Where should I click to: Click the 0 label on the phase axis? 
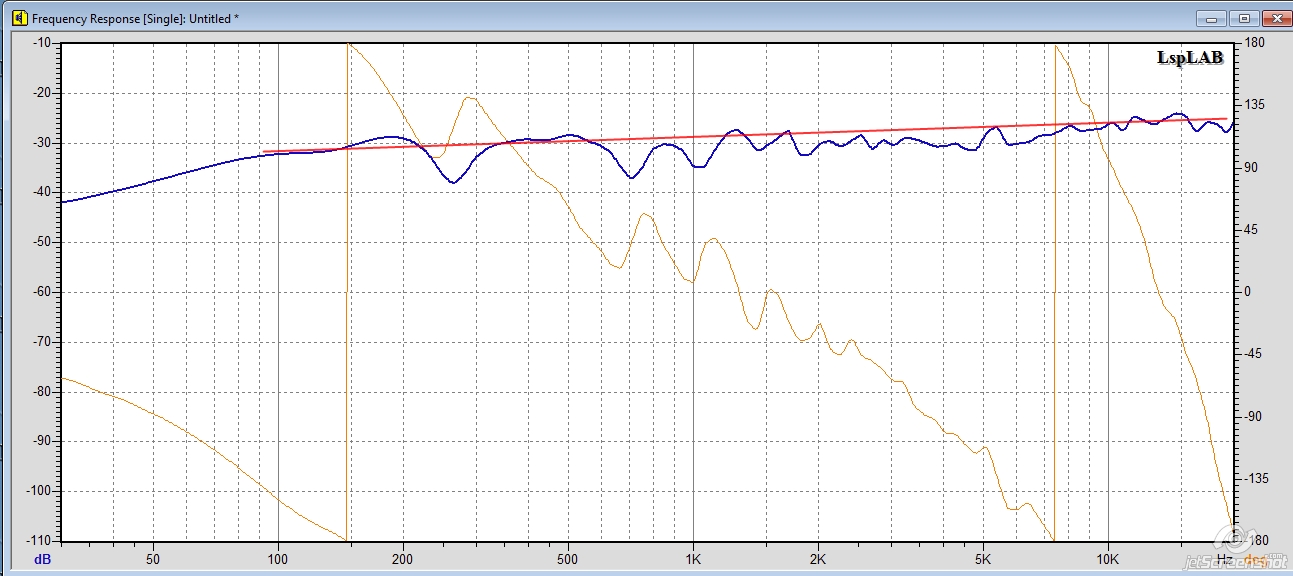pos(1248,292)
